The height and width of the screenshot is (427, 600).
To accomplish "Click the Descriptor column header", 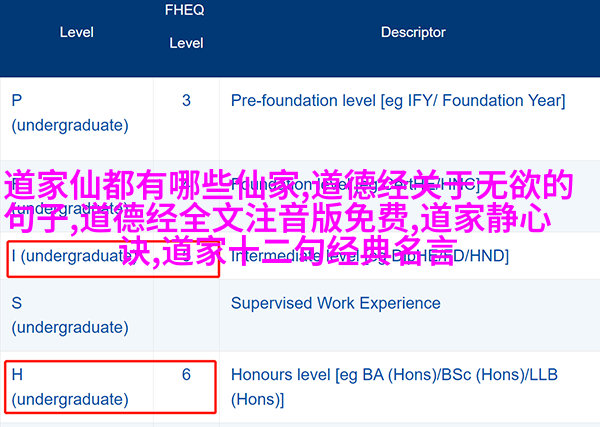I will pos(413,32).
